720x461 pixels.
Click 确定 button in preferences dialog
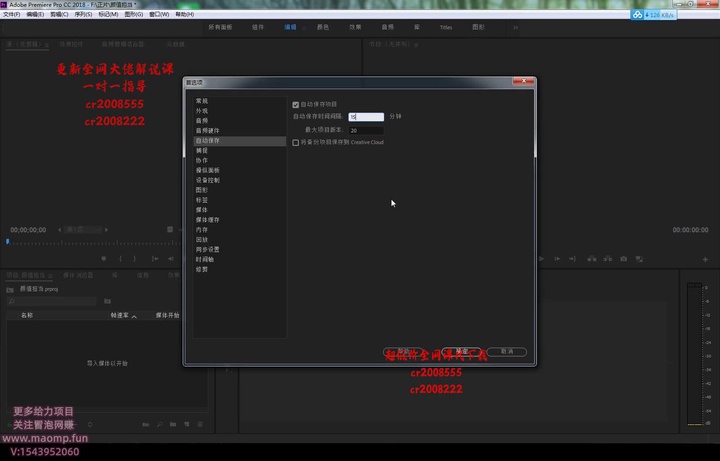(x=461, y=352)
